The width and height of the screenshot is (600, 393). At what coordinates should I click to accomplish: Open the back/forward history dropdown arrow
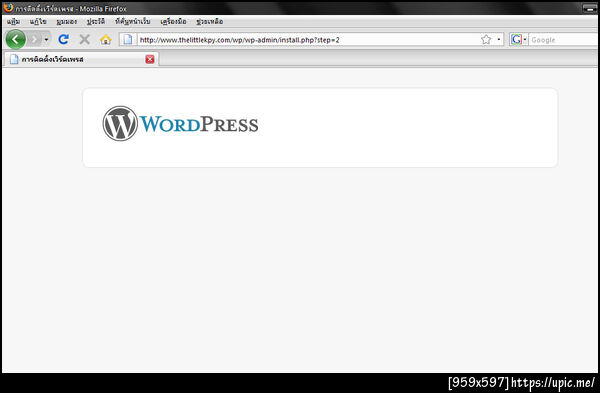(x=46, y=39)
